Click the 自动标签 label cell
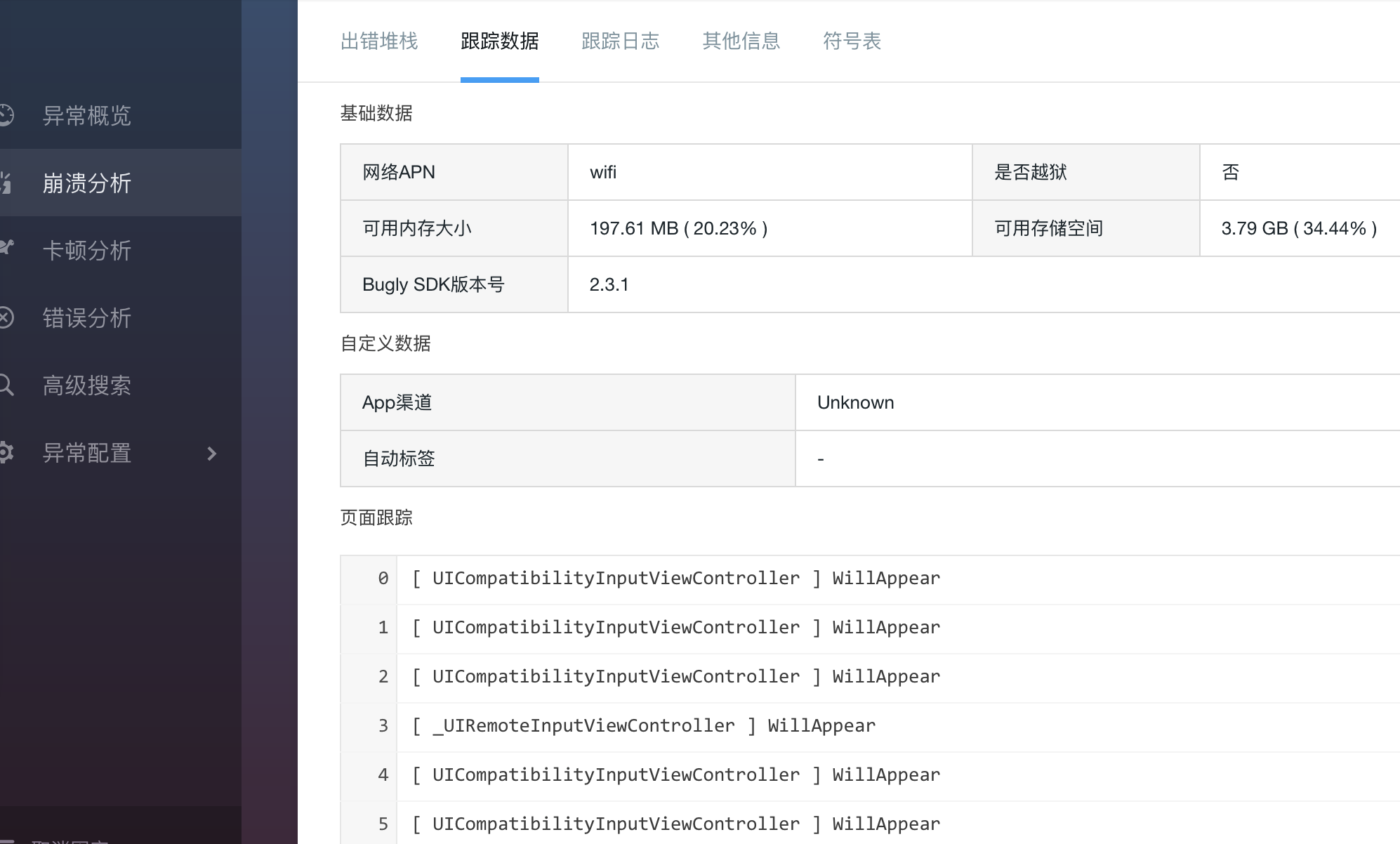This screenshot has width=1400, height=844. (x=568, y=459)
